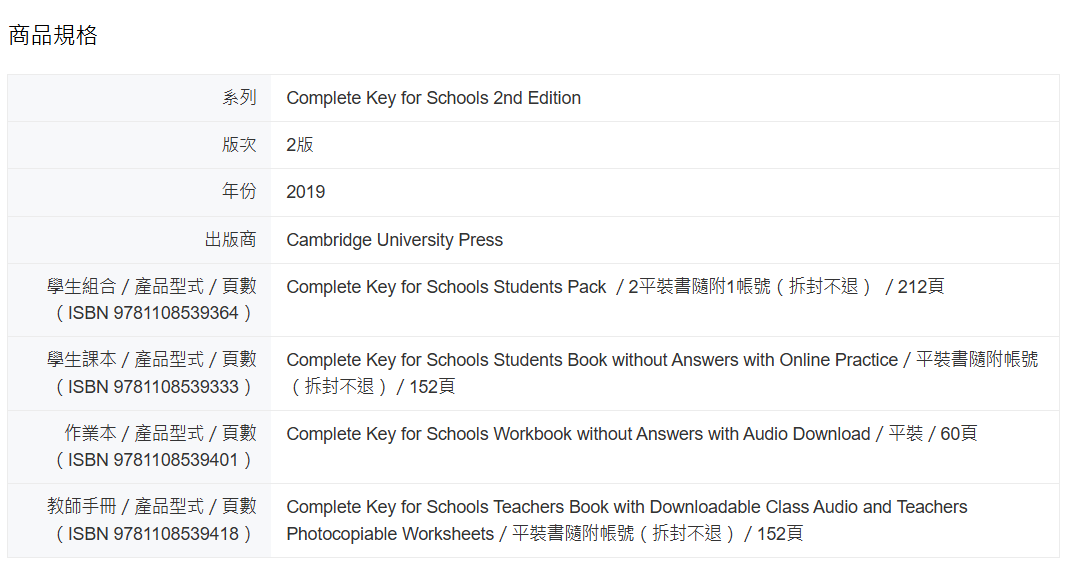Select the 版次 row label
The image size is (1089, 588).
(x=239, y=144)
